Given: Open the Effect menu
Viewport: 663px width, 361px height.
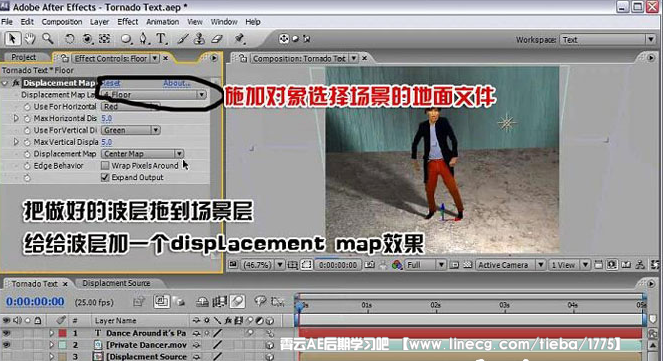Looking at the screenshot, I should (128, 22).
